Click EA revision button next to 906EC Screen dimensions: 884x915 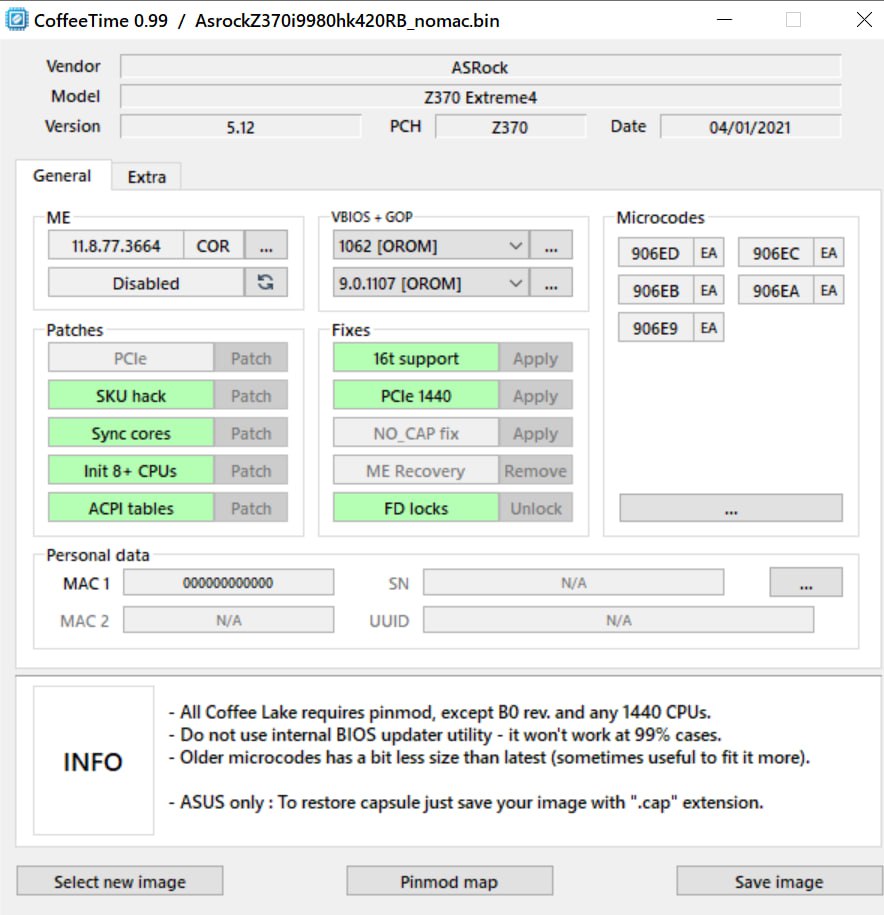829,253
